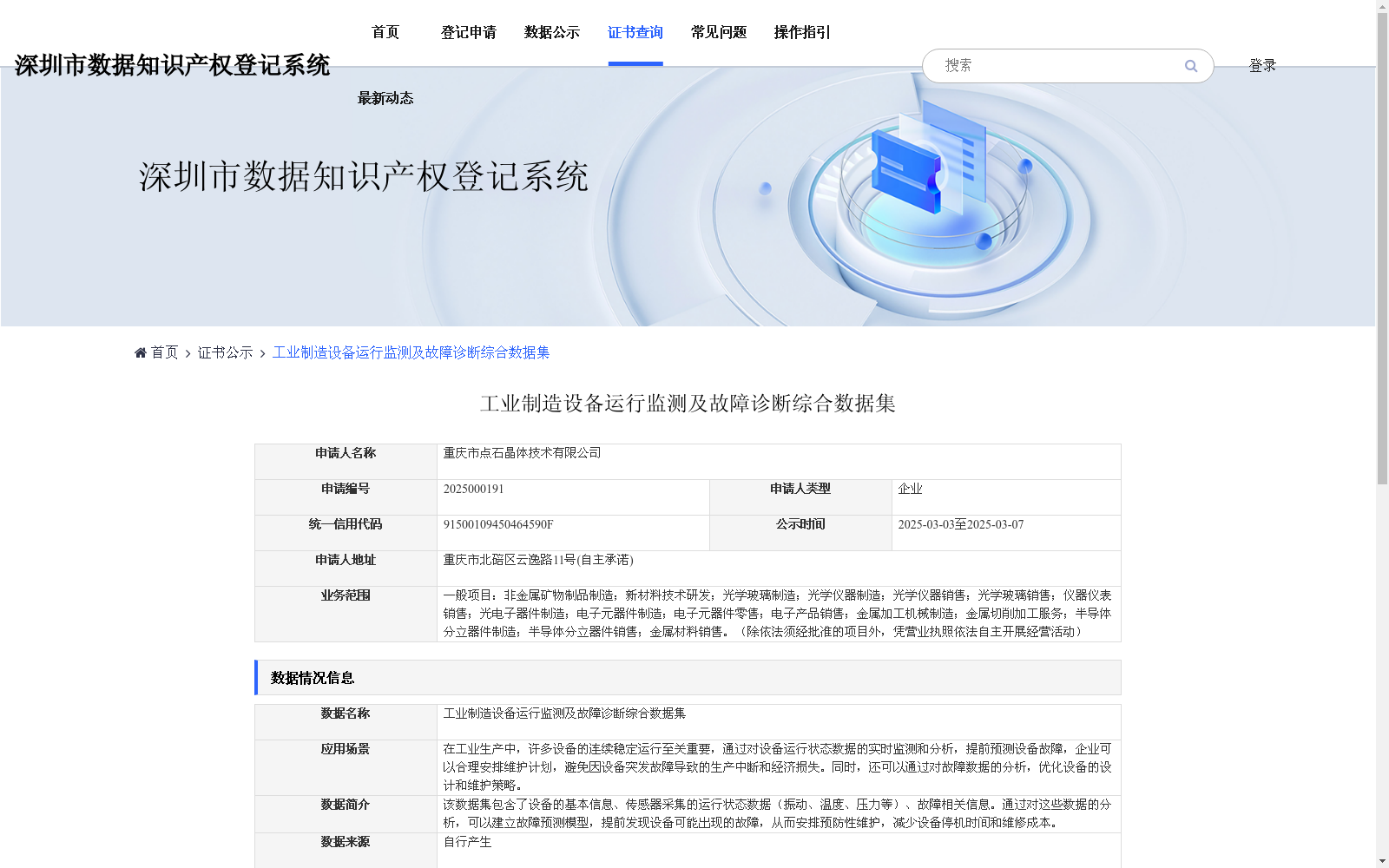This screenshot has width=1389, height=868.
Task: Click the banner 3D document illustration
Action: 931,156
